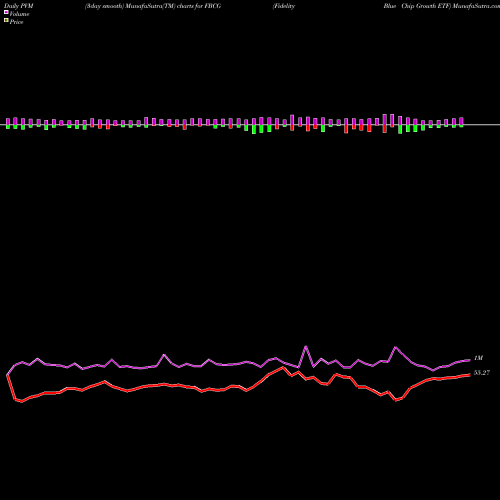This screenshot has width=500, height=500.
Task: Select the 'Price' legend label
Action: [16, 22]
